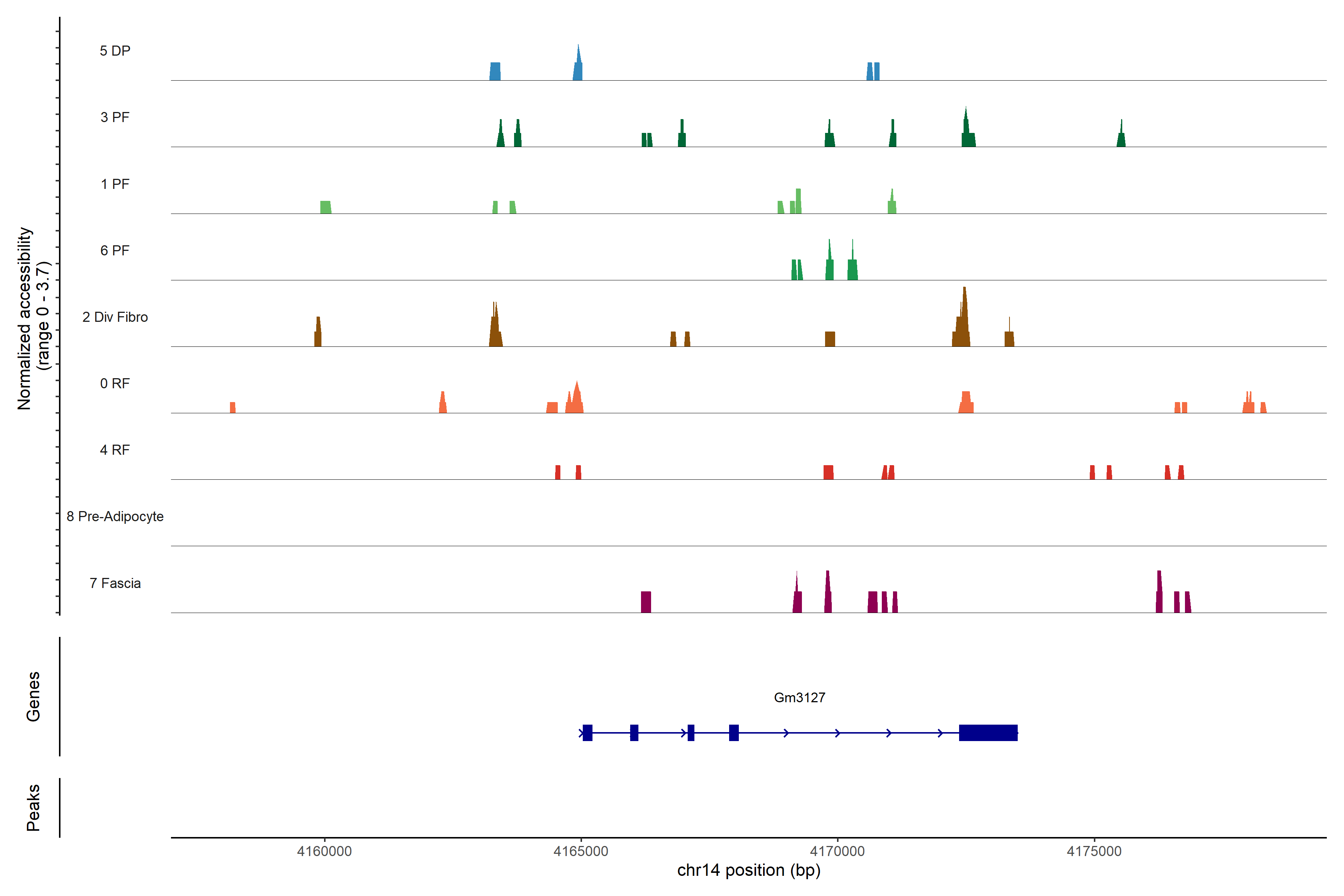This screenshot has height=896, width=1344.
Task: Click the Gm3127 gene name
Action: [799, 697]
